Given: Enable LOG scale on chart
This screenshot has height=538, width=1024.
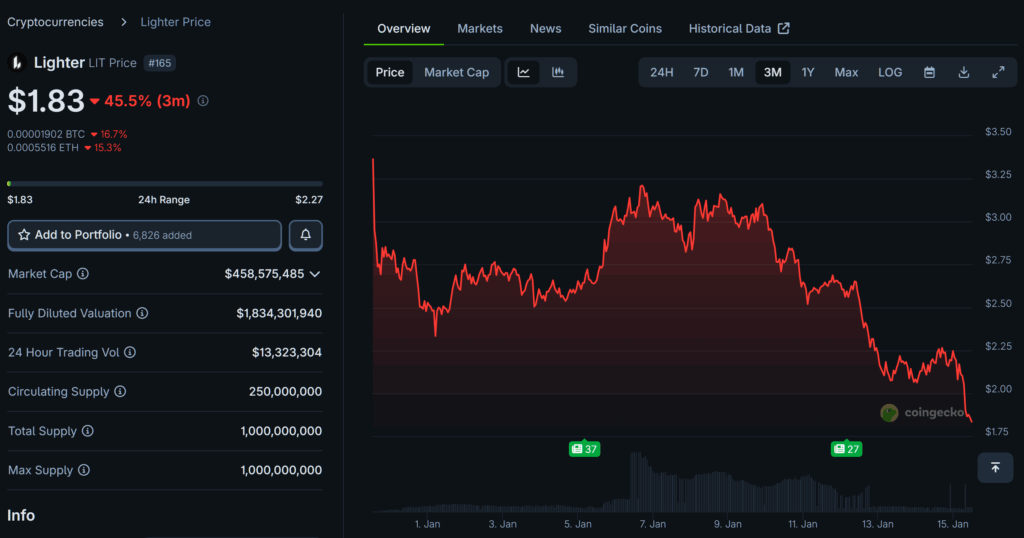Looking at the screenshot, I should pyautogui.click(x=890, y=72).
